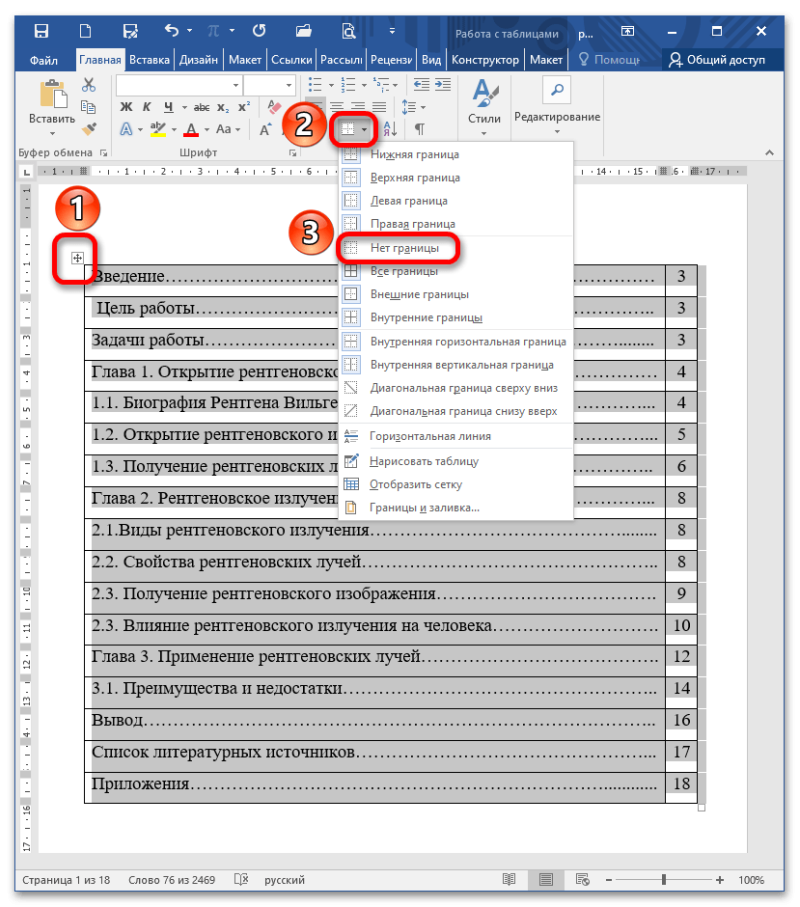The height and width of the screenshot is (907, 800).
Task: Click the Copy icon in the clipboard group
Action: pos(89,106)
